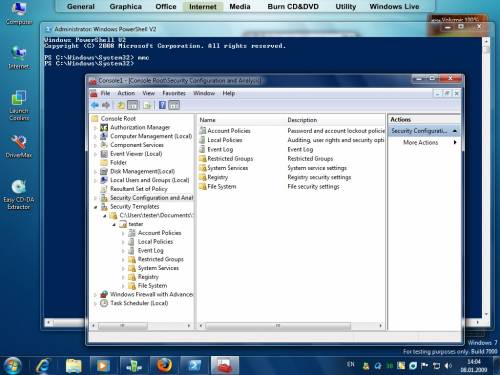
Task: Click the Help icon in MMC toolbar
Action: pyautogui.click(x=162, y=105)
